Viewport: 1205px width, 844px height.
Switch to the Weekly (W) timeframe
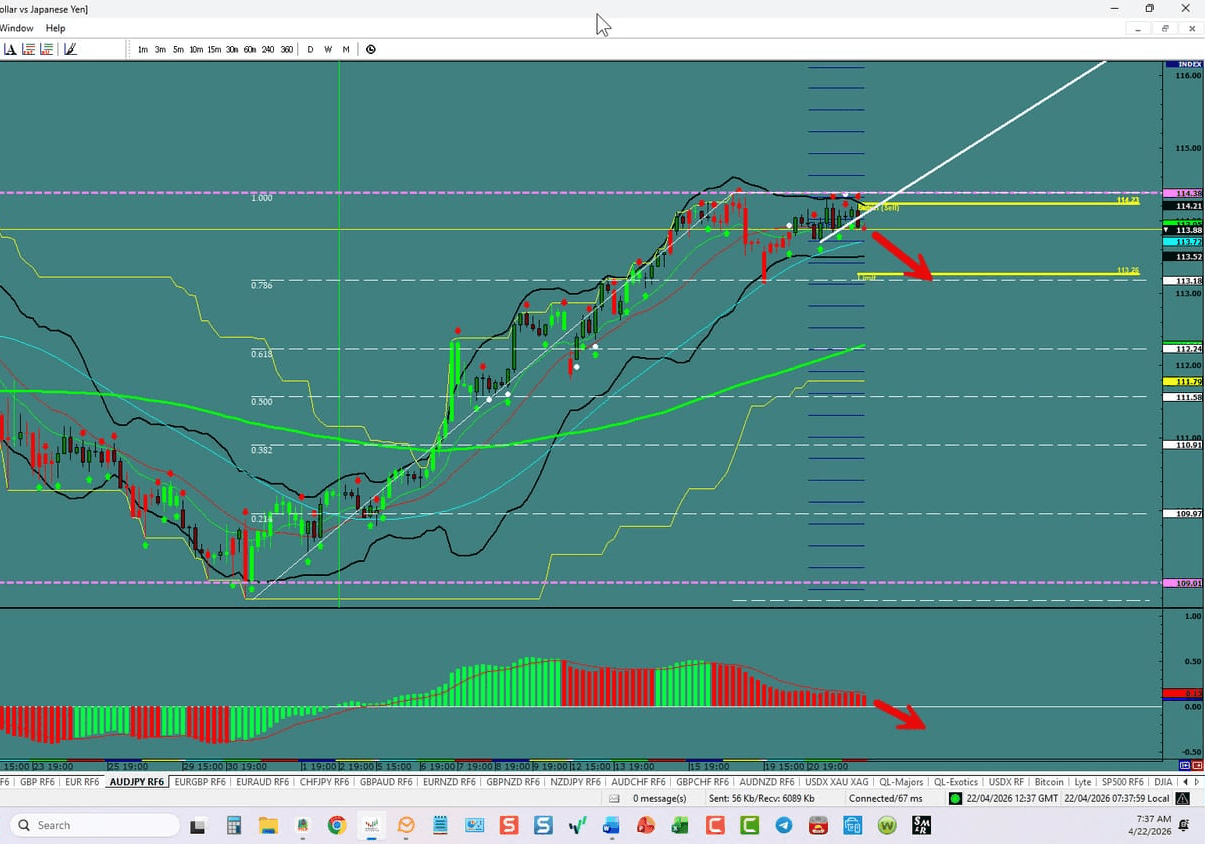click(328, 49)
